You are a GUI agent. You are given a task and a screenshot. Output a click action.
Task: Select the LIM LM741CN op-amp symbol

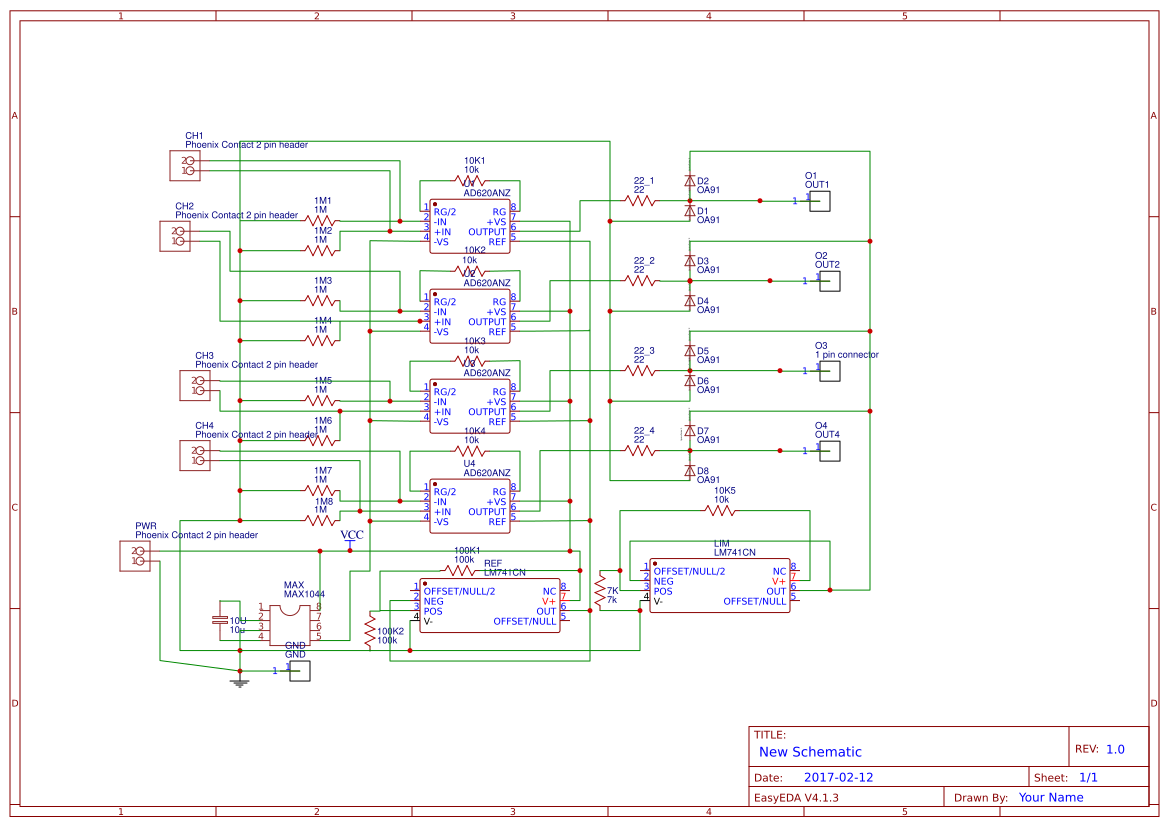tap(718, 585)
